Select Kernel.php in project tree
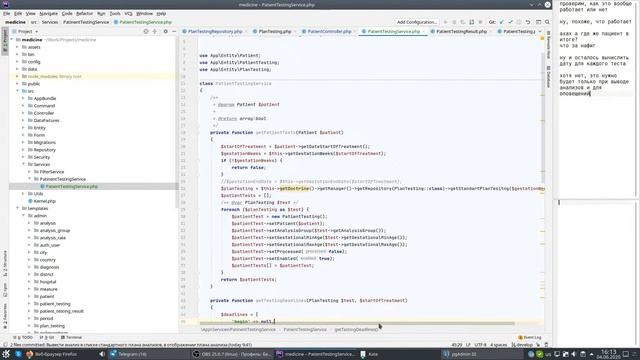The width and height of the screenshot is (640, 360). [44, 201]
